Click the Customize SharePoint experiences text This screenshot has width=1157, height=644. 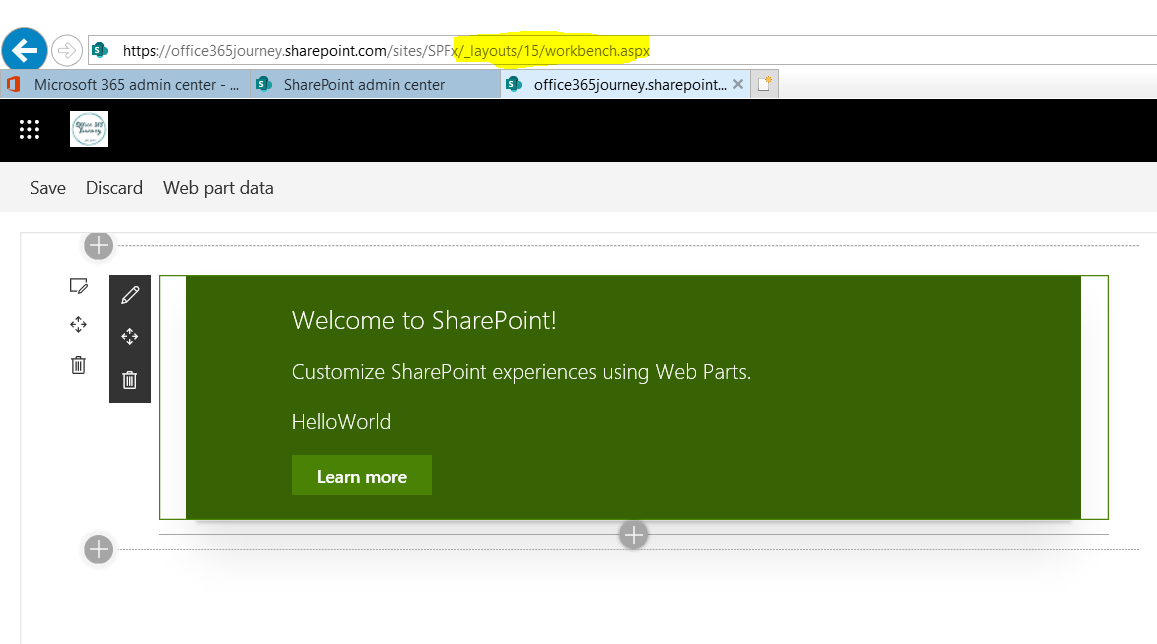click(522, 372)
